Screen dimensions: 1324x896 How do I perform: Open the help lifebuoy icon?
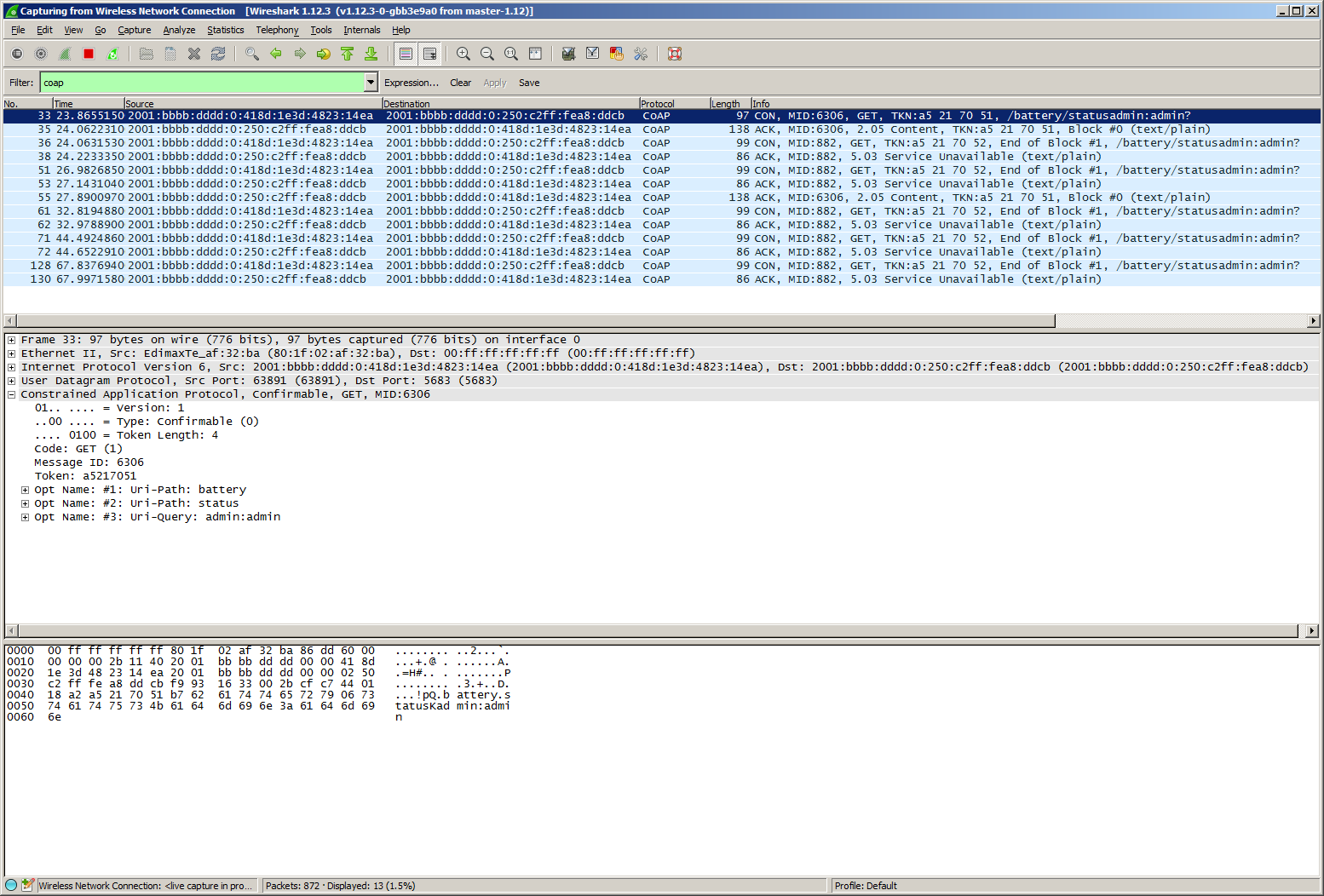point(675,54)
